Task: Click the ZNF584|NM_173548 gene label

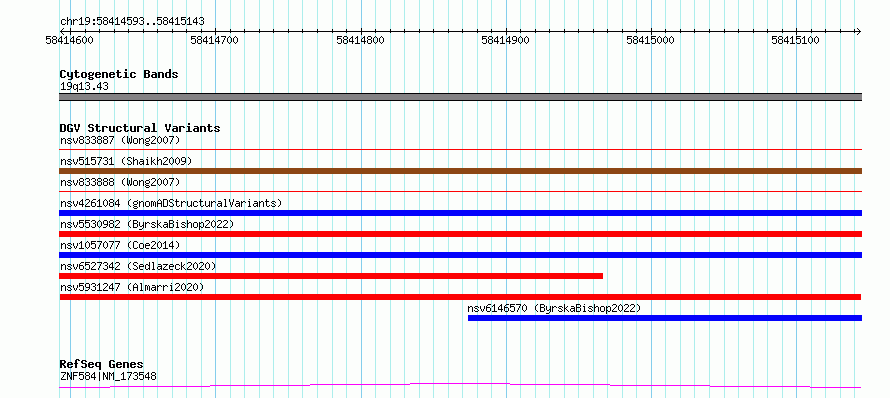Action: point(108,376)
